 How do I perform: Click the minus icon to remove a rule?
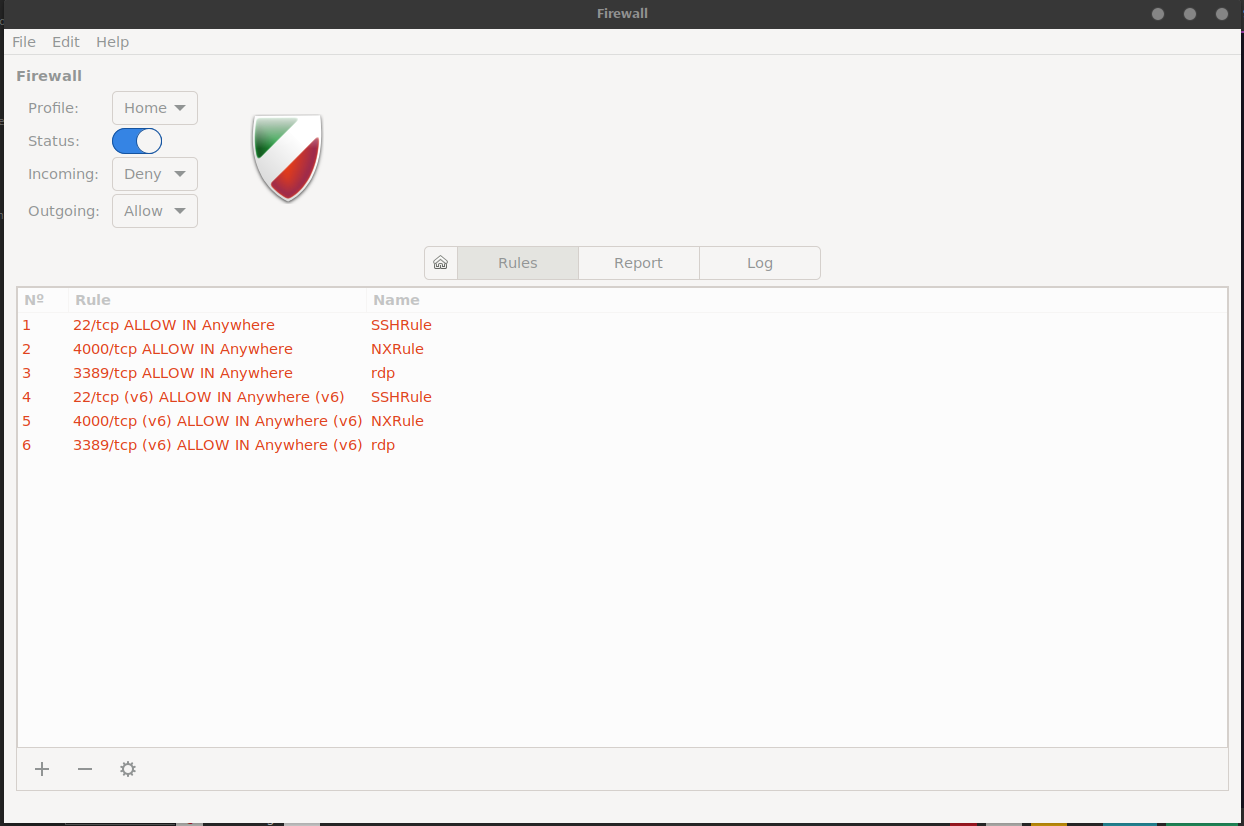pos(85,769)
